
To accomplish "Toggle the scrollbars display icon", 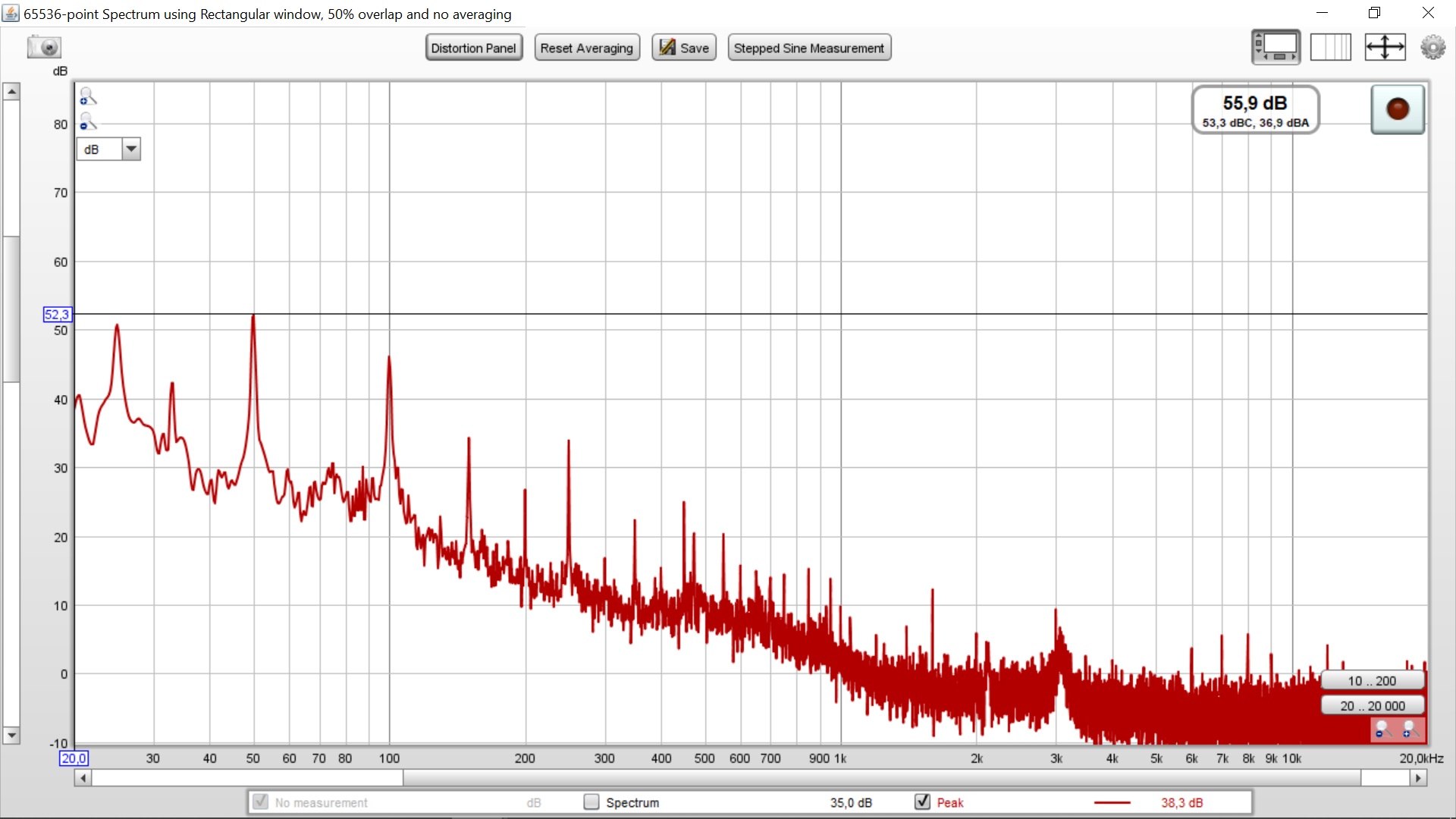I will pos(1276,47).
